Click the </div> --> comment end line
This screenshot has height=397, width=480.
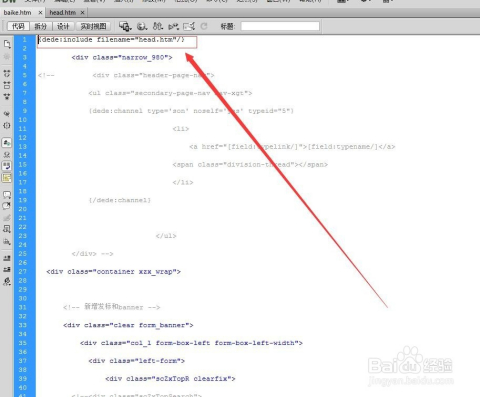pos(92,254)
